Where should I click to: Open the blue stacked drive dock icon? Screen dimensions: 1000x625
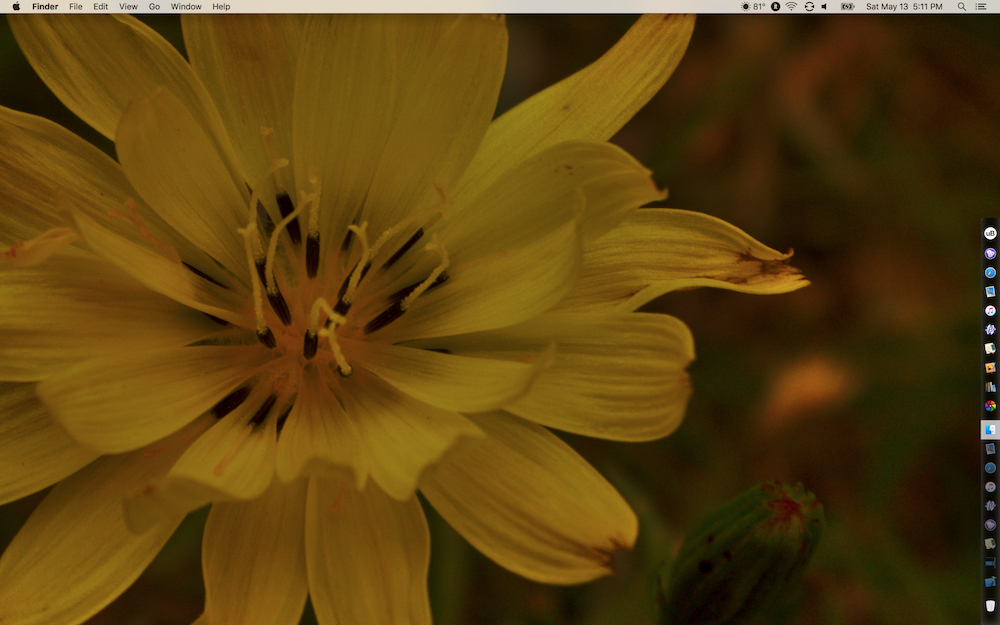coord(990,562)
